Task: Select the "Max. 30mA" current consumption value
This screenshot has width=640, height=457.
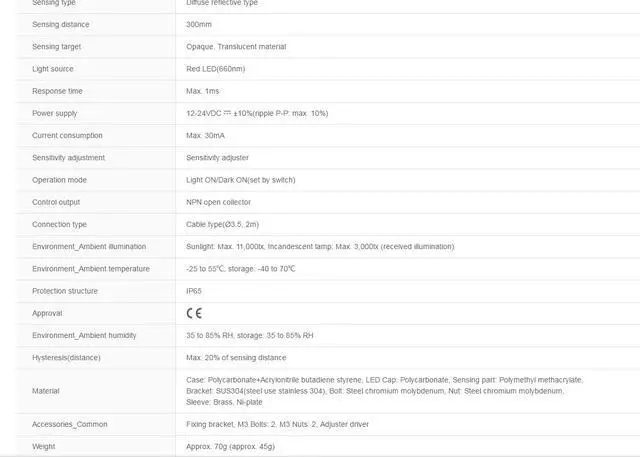Action: pyautogui.click(x=206, y=135)
